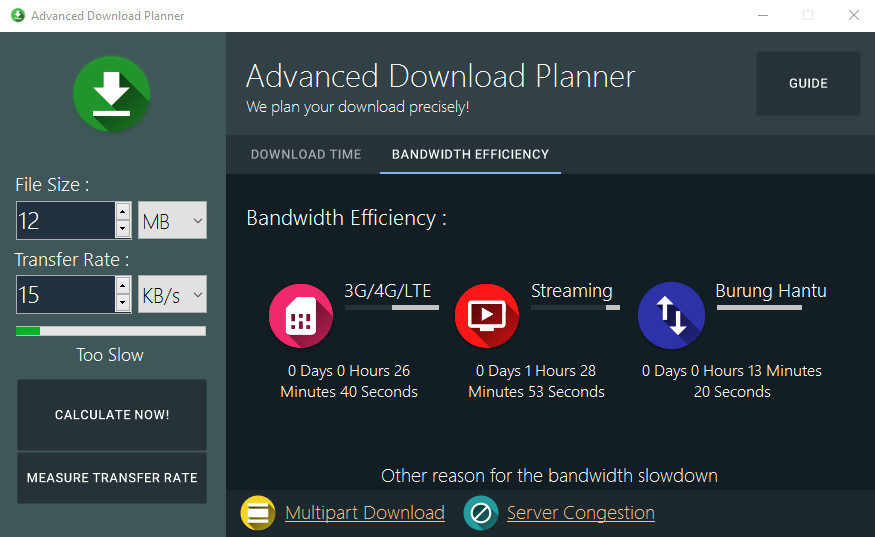
Task: Click the green download logo icon
Action: [111, 94]
